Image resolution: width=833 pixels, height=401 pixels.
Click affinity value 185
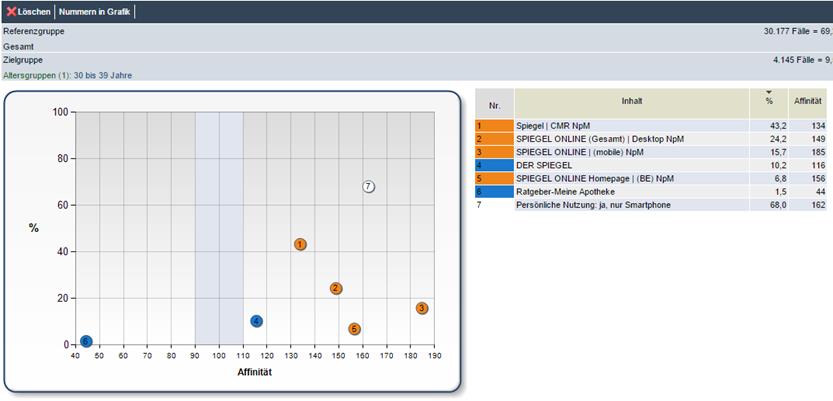[819, 152]
